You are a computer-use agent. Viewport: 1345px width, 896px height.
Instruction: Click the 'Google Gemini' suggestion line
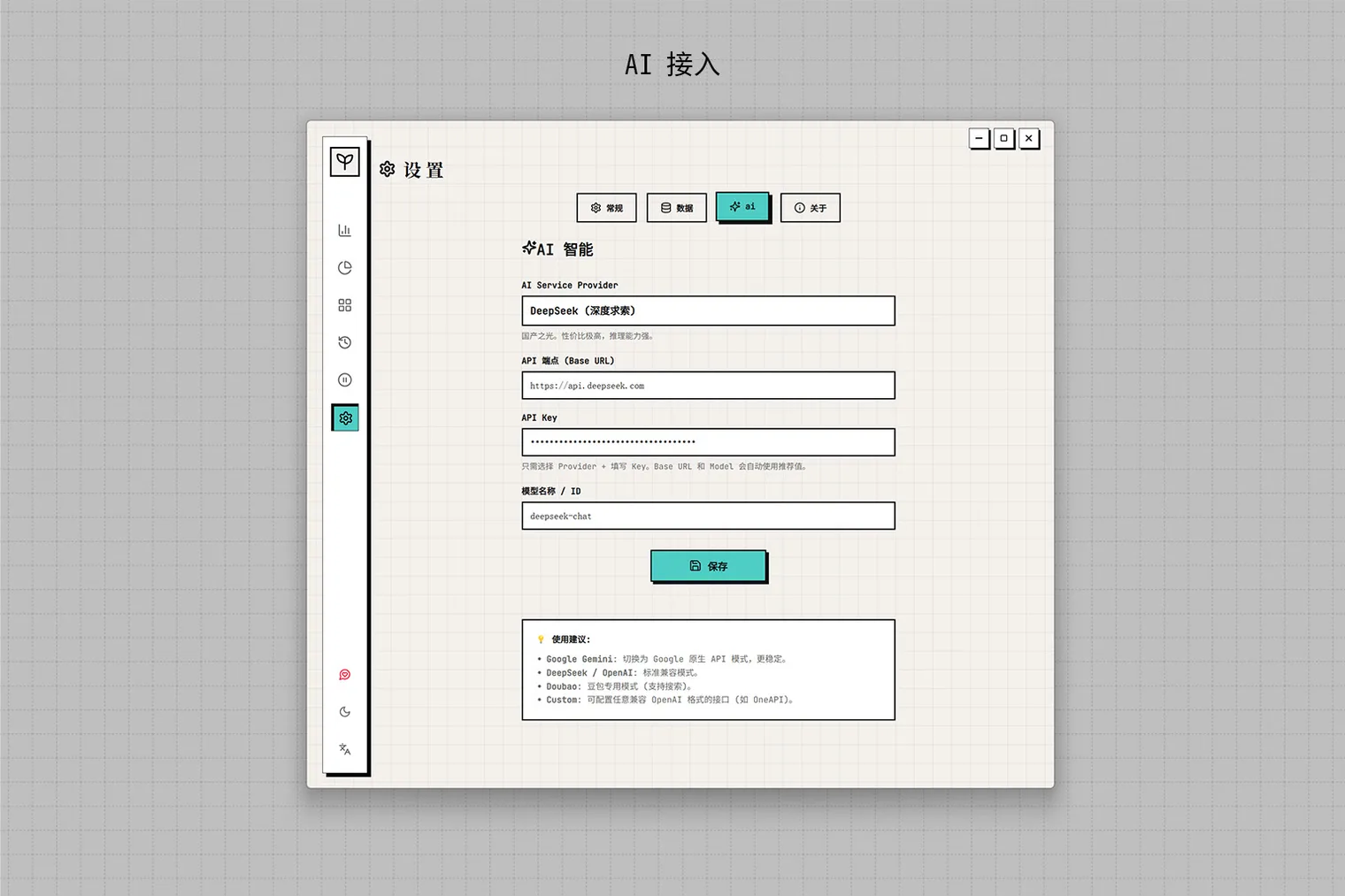point(664,659)
